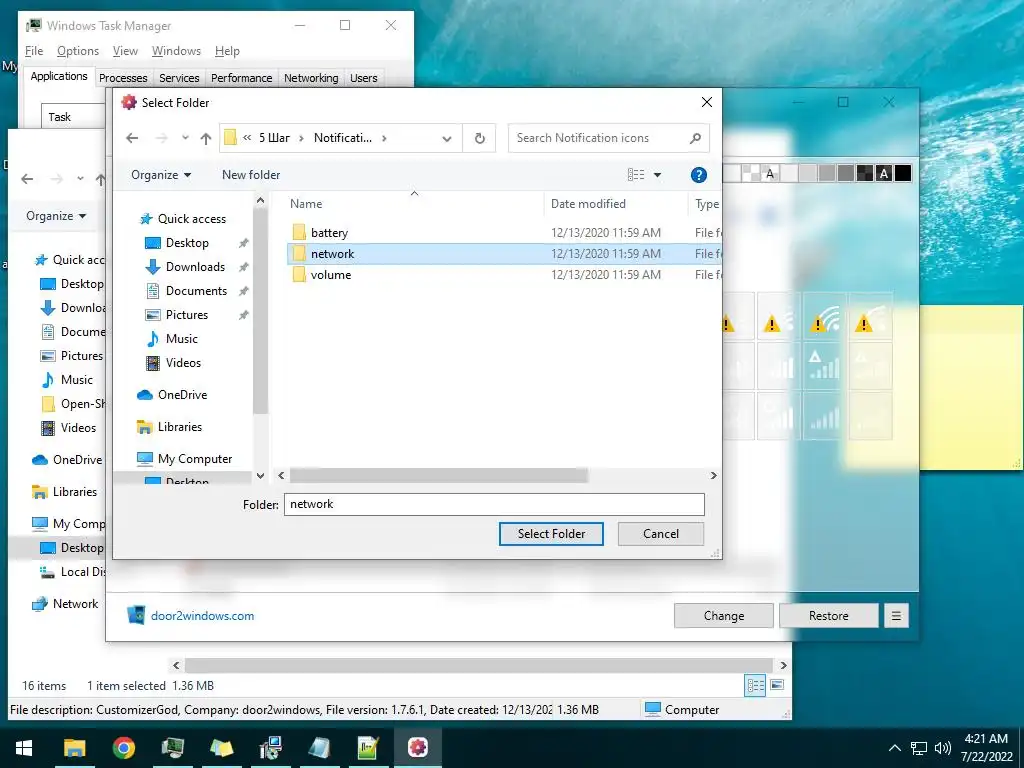Switch to Users tab in Task Manager

coord(363,78)
